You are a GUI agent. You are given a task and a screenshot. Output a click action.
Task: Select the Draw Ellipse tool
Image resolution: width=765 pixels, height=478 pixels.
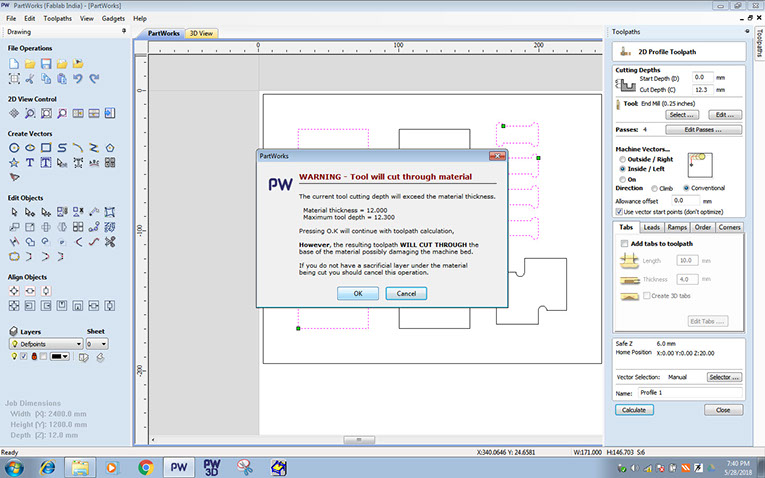point(30,147)
